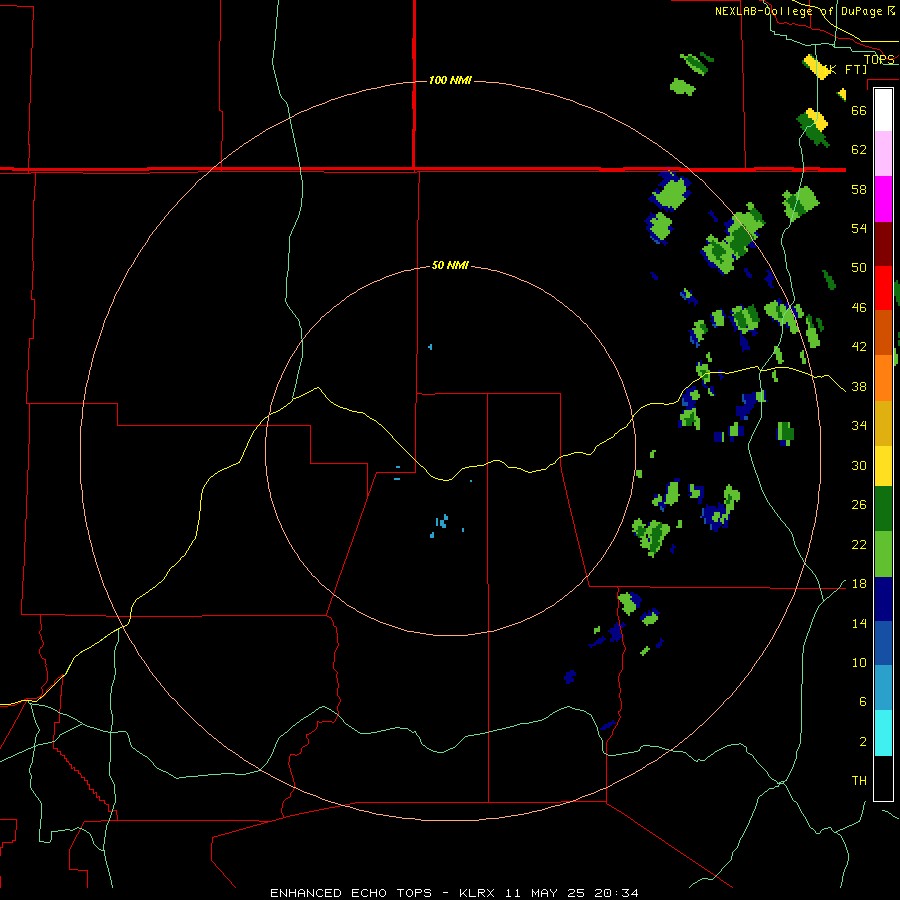Click the bright red 46 legend swatch

click(x=883, y=288)
